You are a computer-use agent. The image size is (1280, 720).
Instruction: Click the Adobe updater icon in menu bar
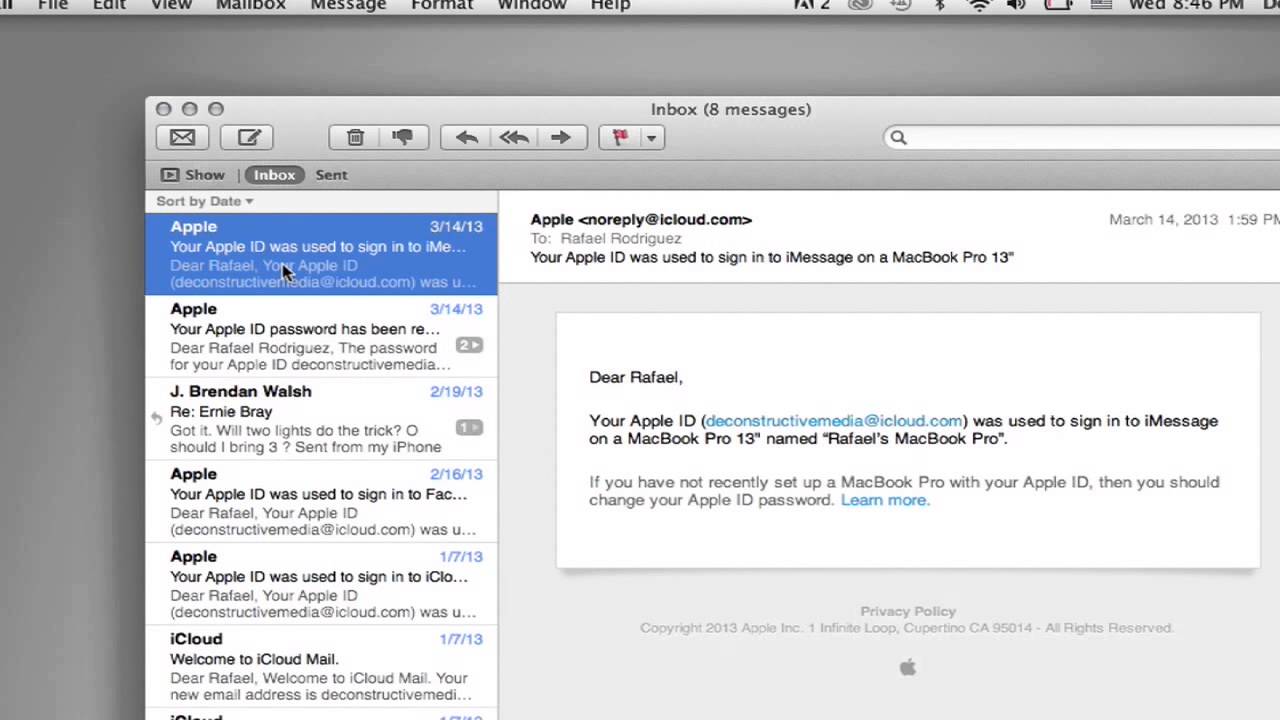(x=811, y=5)
